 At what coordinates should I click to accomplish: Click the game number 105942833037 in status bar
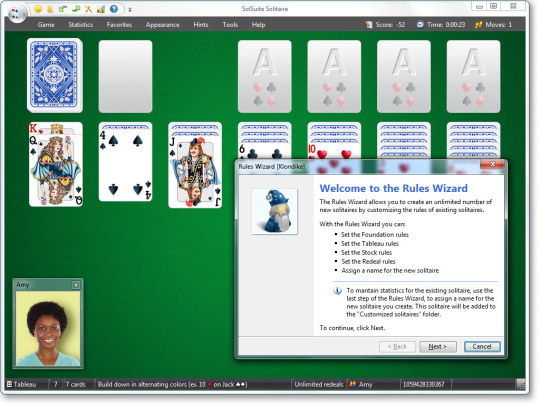(x=424, y=384)
